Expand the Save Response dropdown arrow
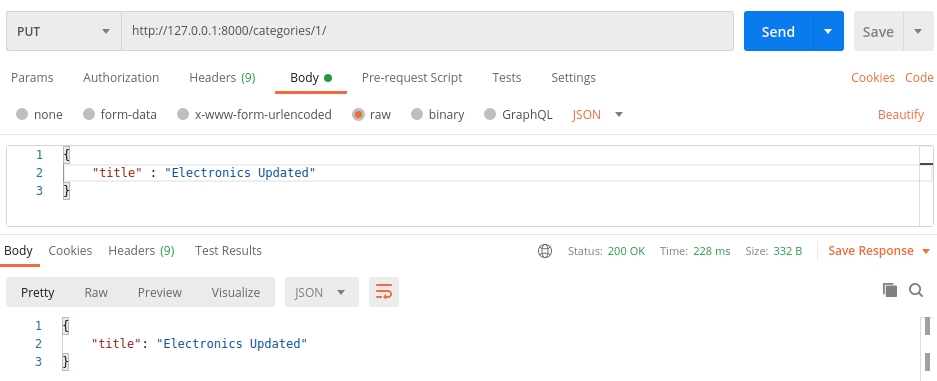The height and width of the screenshot is (381, 937). (926, 251)
